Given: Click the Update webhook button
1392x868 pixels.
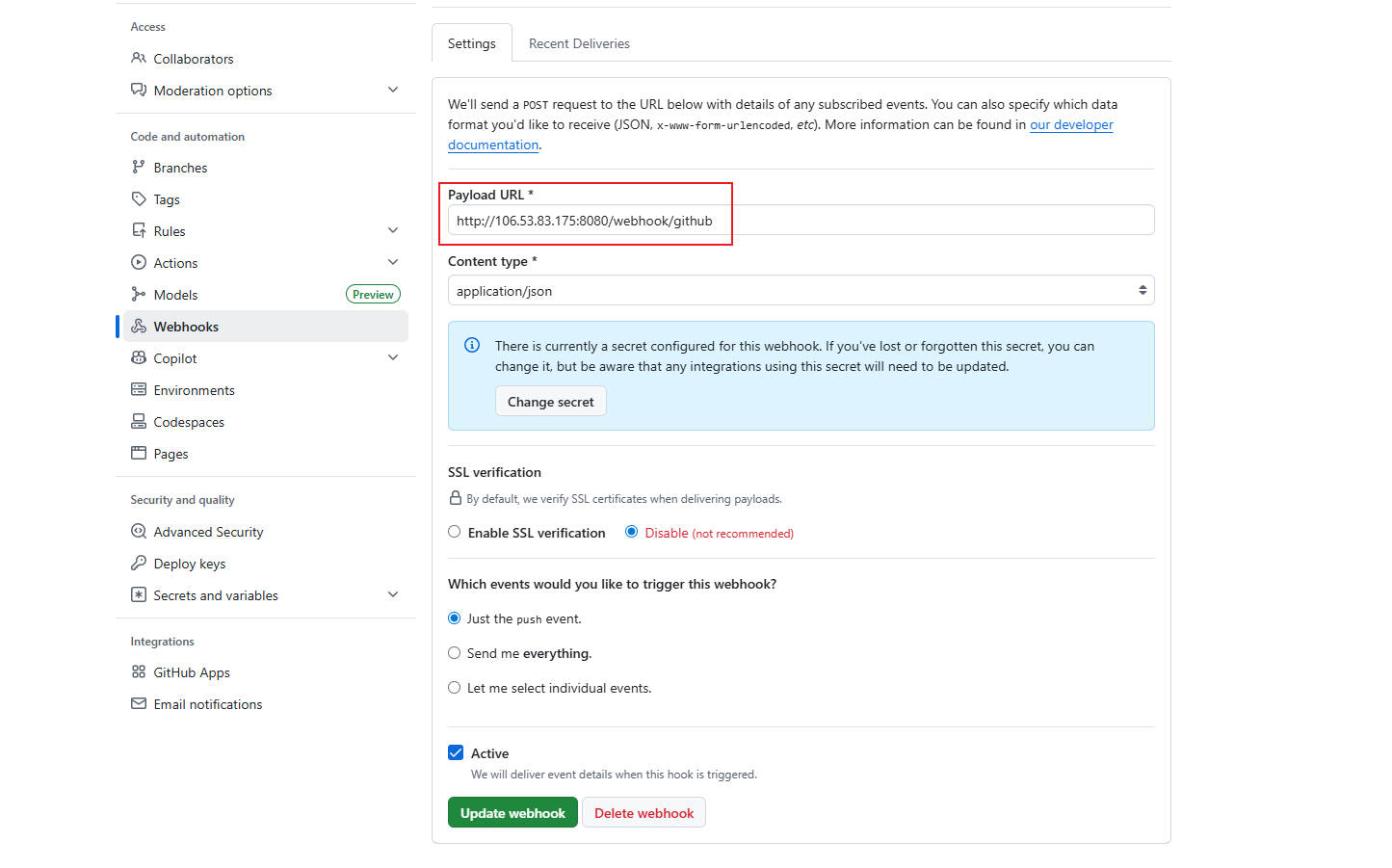Looking at the screenshot, I should [512, 813].
